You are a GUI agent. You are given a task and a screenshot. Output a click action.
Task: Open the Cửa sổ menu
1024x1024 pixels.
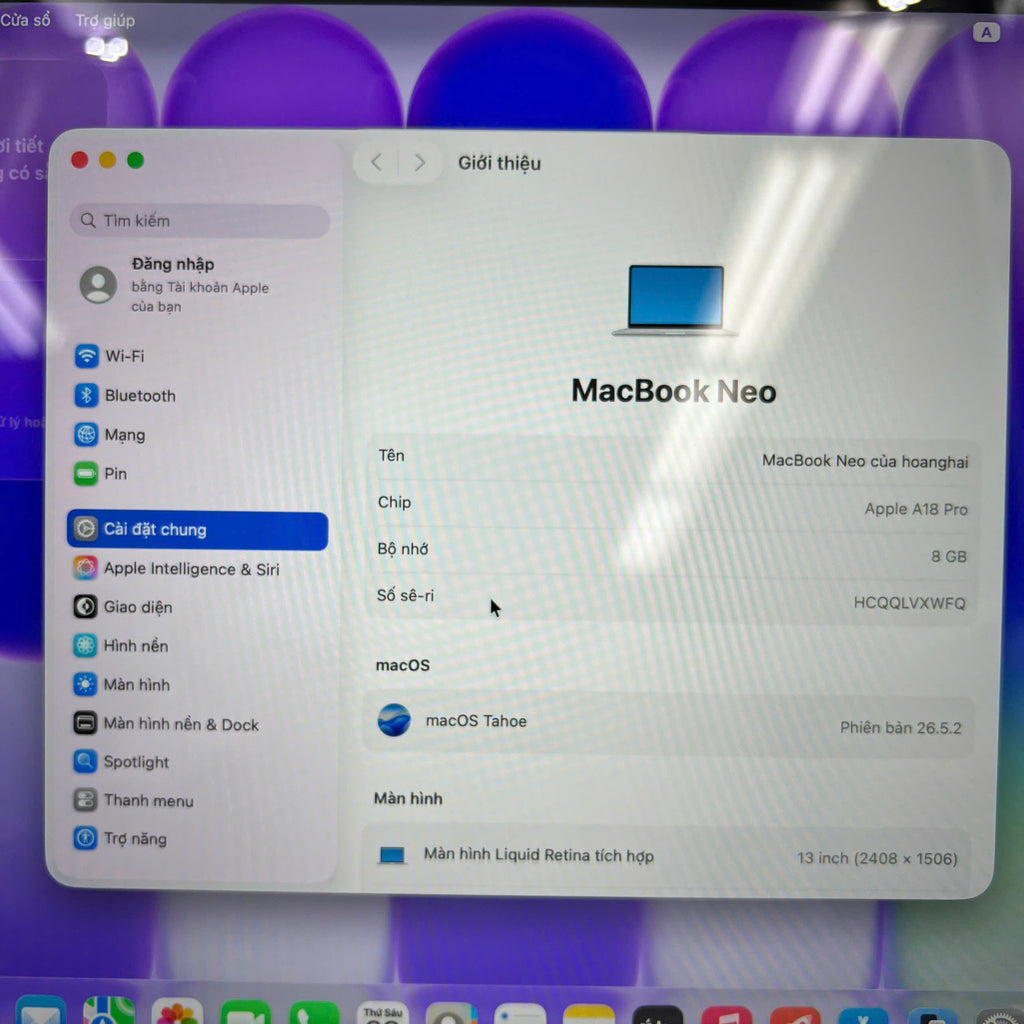pyautogui.click(x=25, y=20)
